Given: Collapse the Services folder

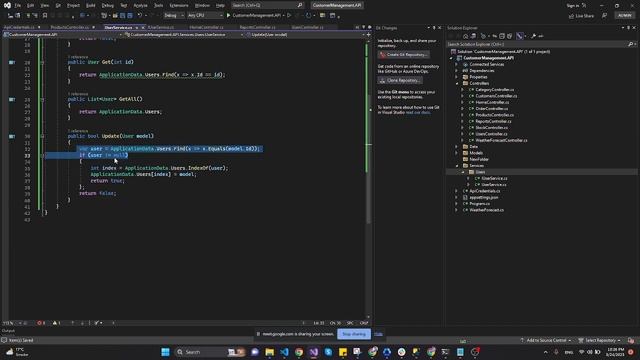Looking at the screenshot, I should pyautogui.click(x=457, y=166).
